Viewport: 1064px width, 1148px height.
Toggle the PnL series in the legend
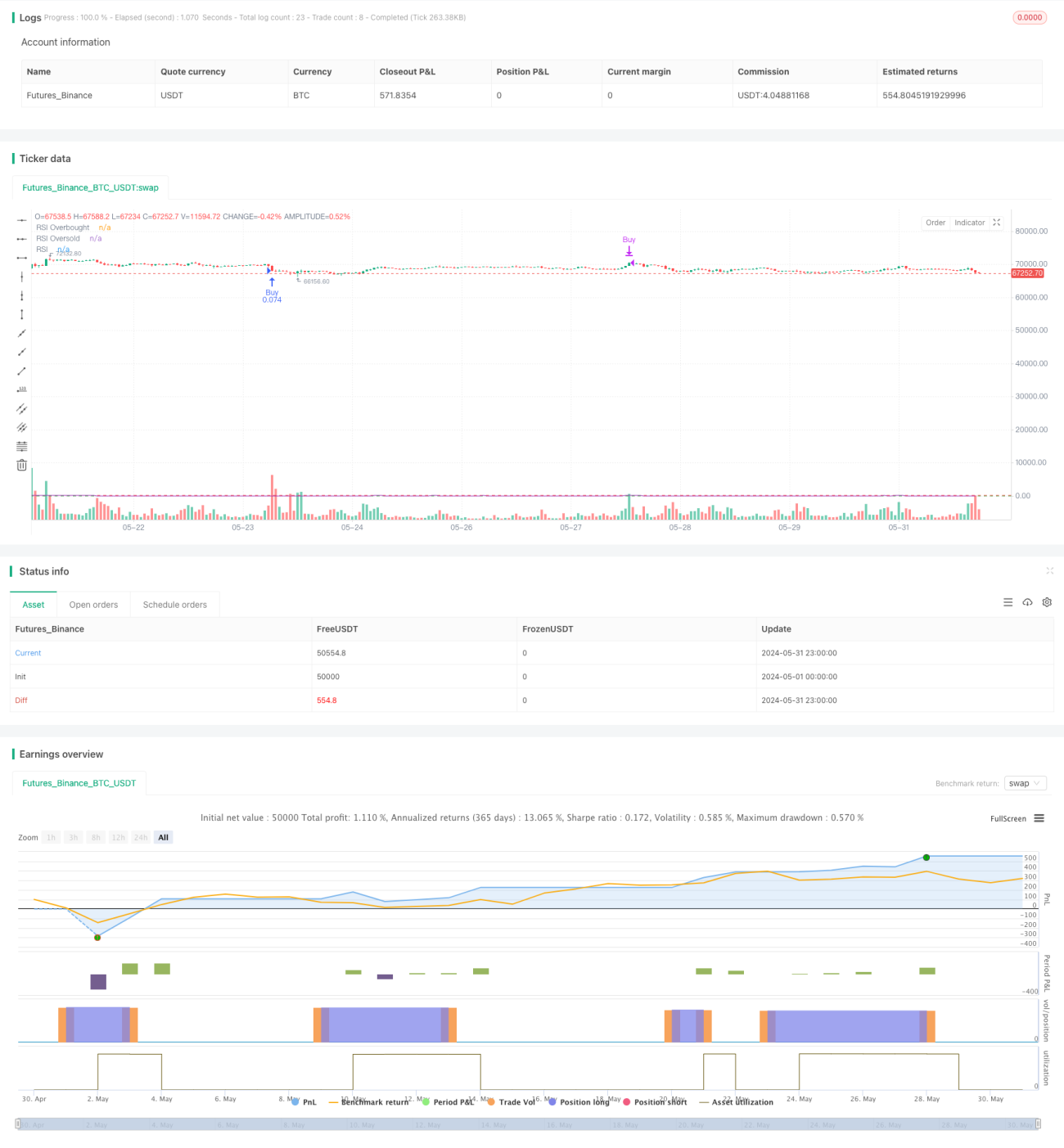tap(304, 1102)
